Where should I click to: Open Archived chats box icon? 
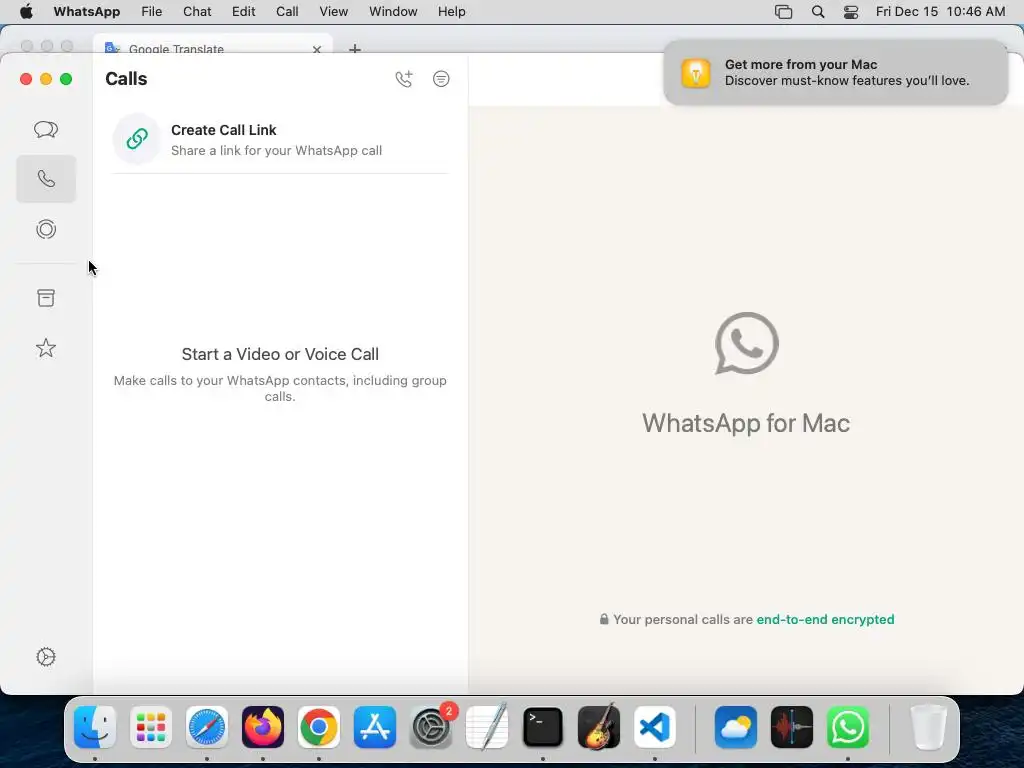coord(46,298)
